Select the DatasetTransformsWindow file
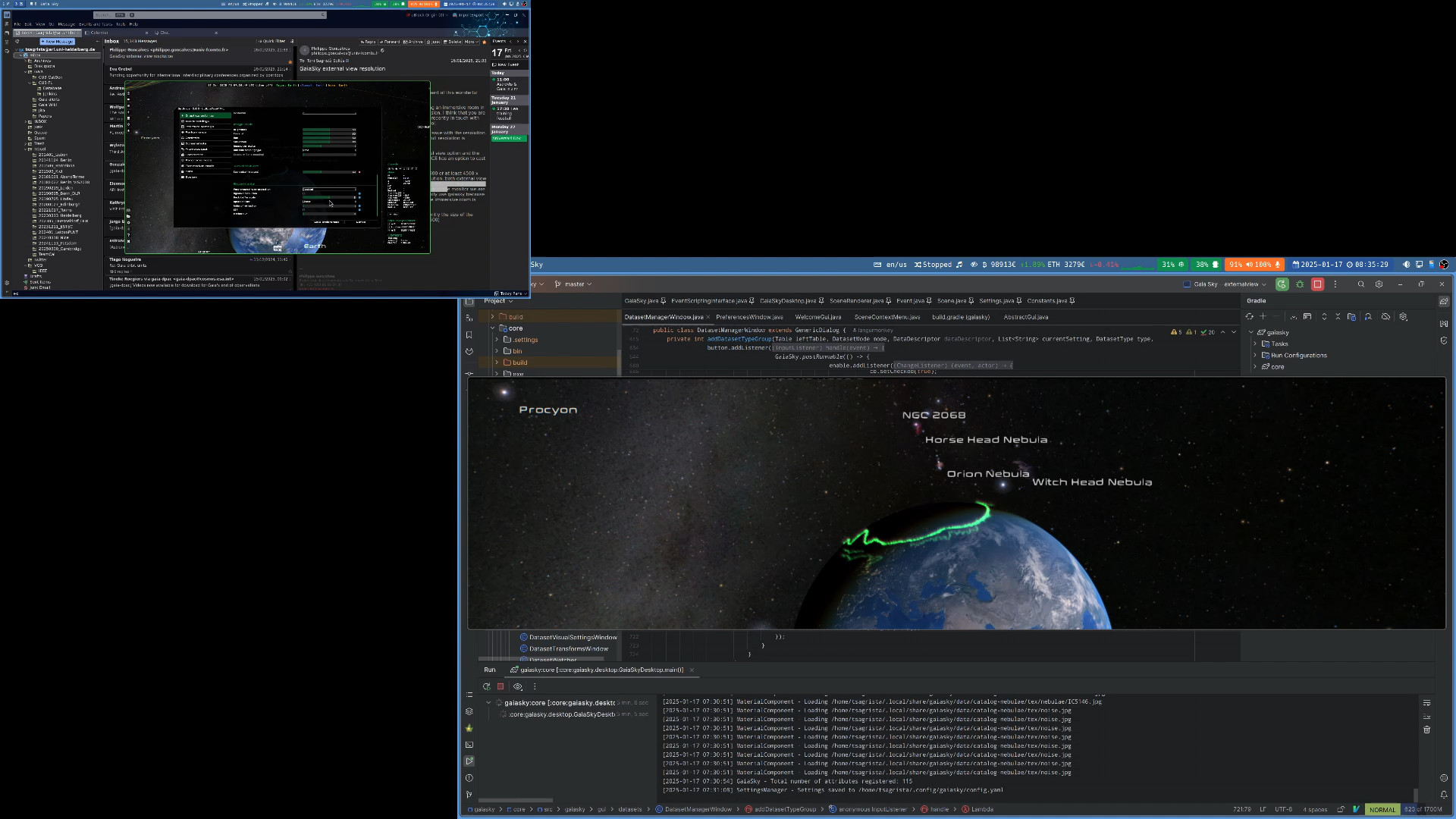The height and width of the screenshot is (819, 1456). [x=568, y=649]
